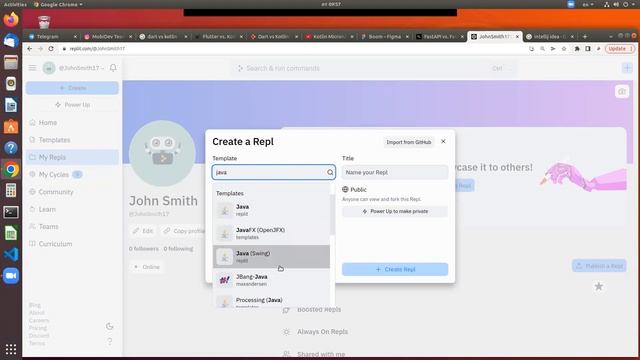Switch to the Telegram browser tab
Image resolution: width=640 pixels, height=360 pixels.
pyautogui.click(x=52, y=36)
